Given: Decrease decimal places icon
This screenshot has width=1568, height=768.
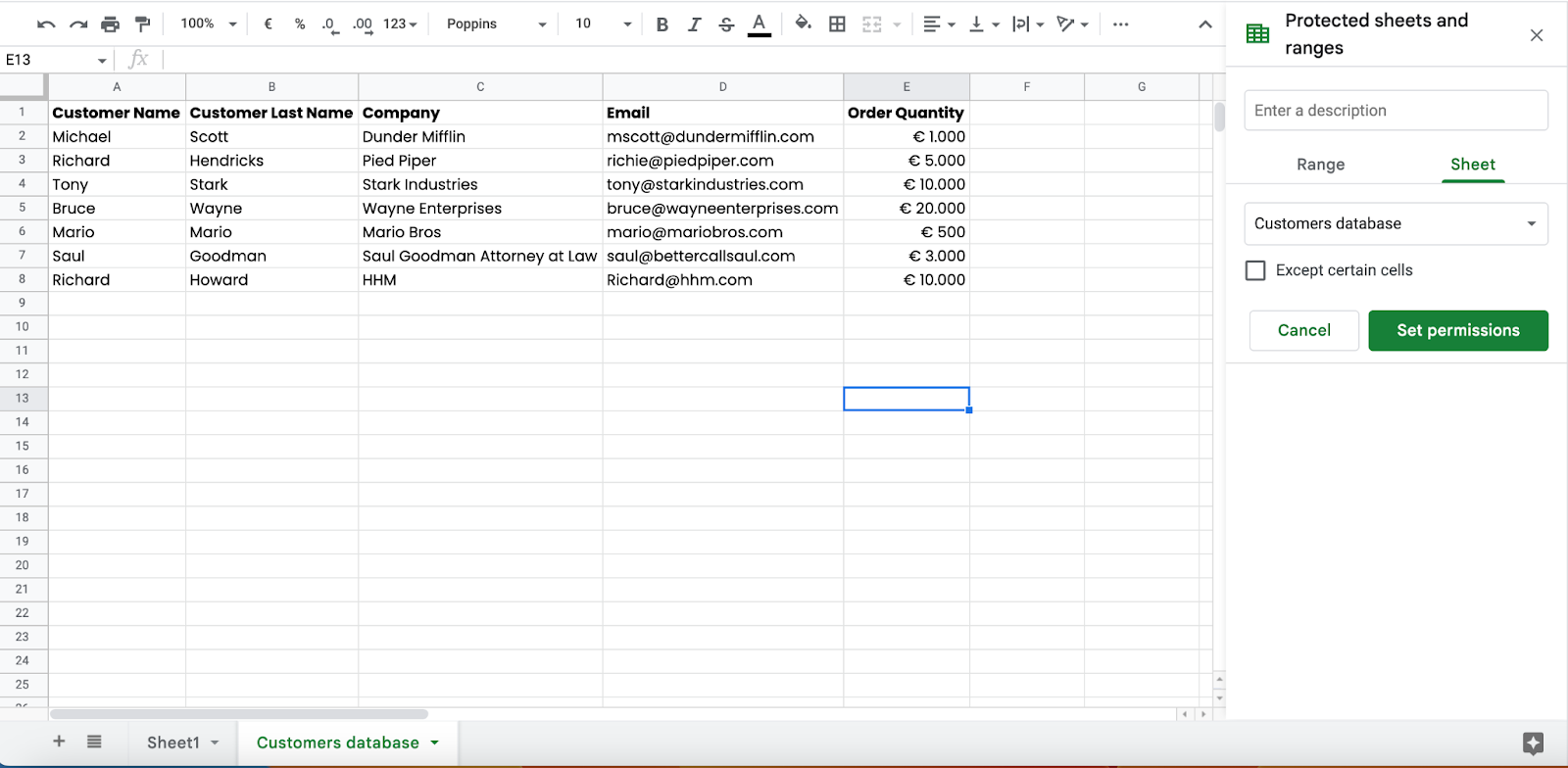Looking at the screenshot, I should (330, 24).
